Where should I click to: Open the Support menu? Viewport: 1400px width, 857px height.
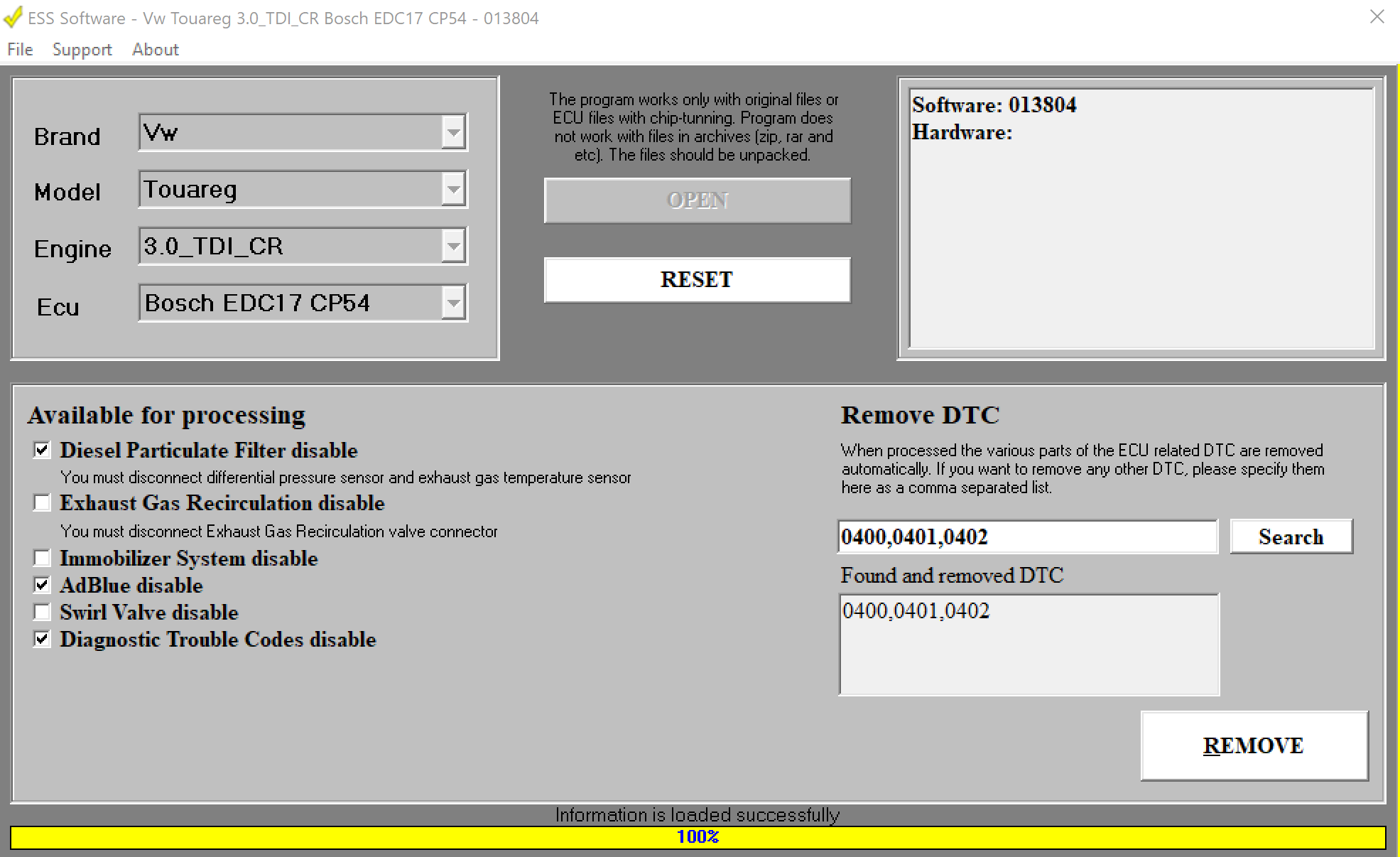coord(82,50)
